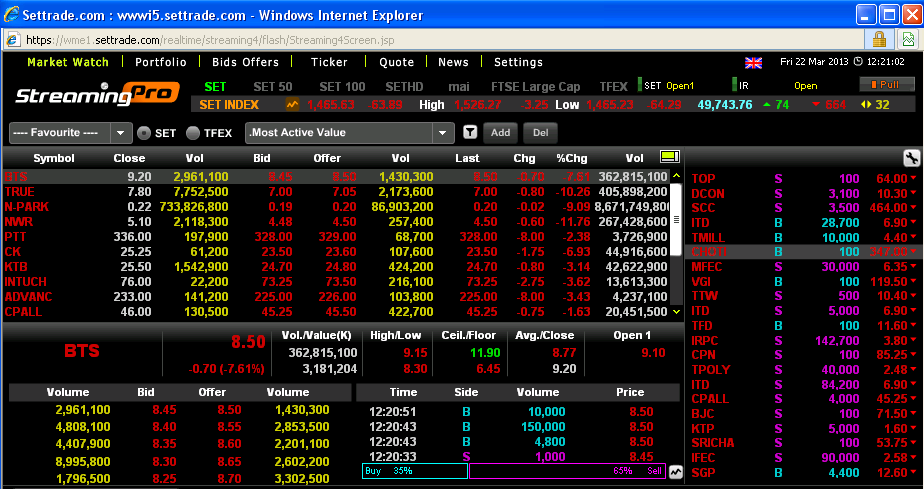924x489 pixels.
Task: Click the clock icon beside the time
Action: coord(858,62)
